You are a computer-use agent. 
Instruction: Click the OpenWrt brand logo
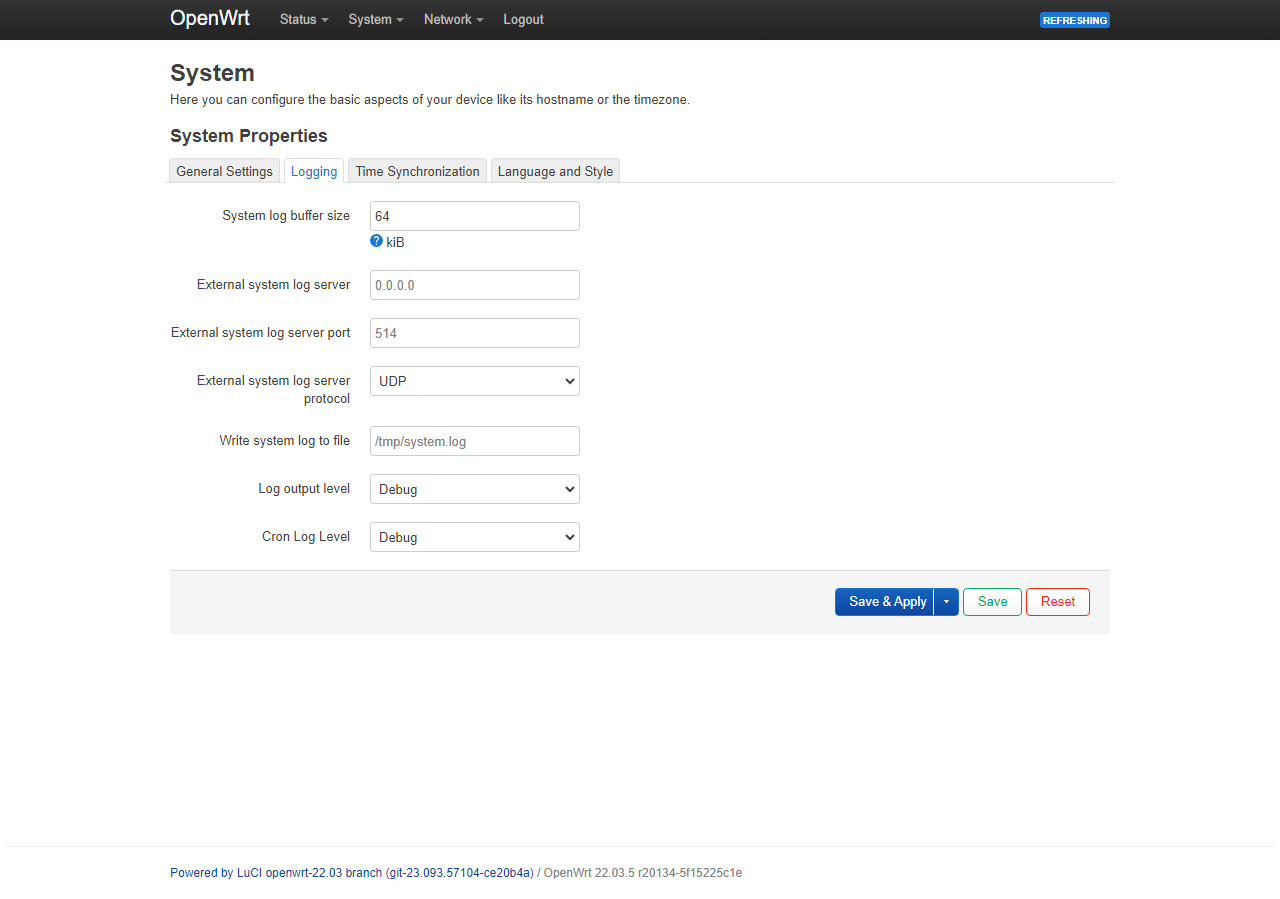click(210, 19)
